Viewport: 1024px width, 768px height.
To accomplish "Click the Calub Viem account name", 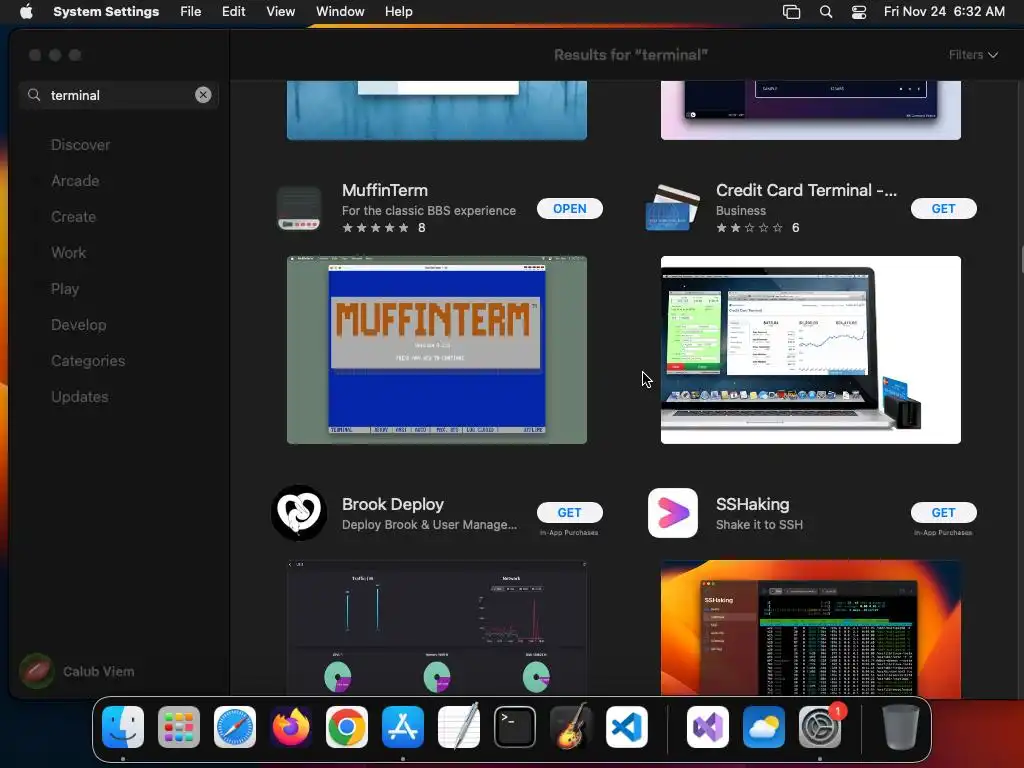I will tap(99, 671).
